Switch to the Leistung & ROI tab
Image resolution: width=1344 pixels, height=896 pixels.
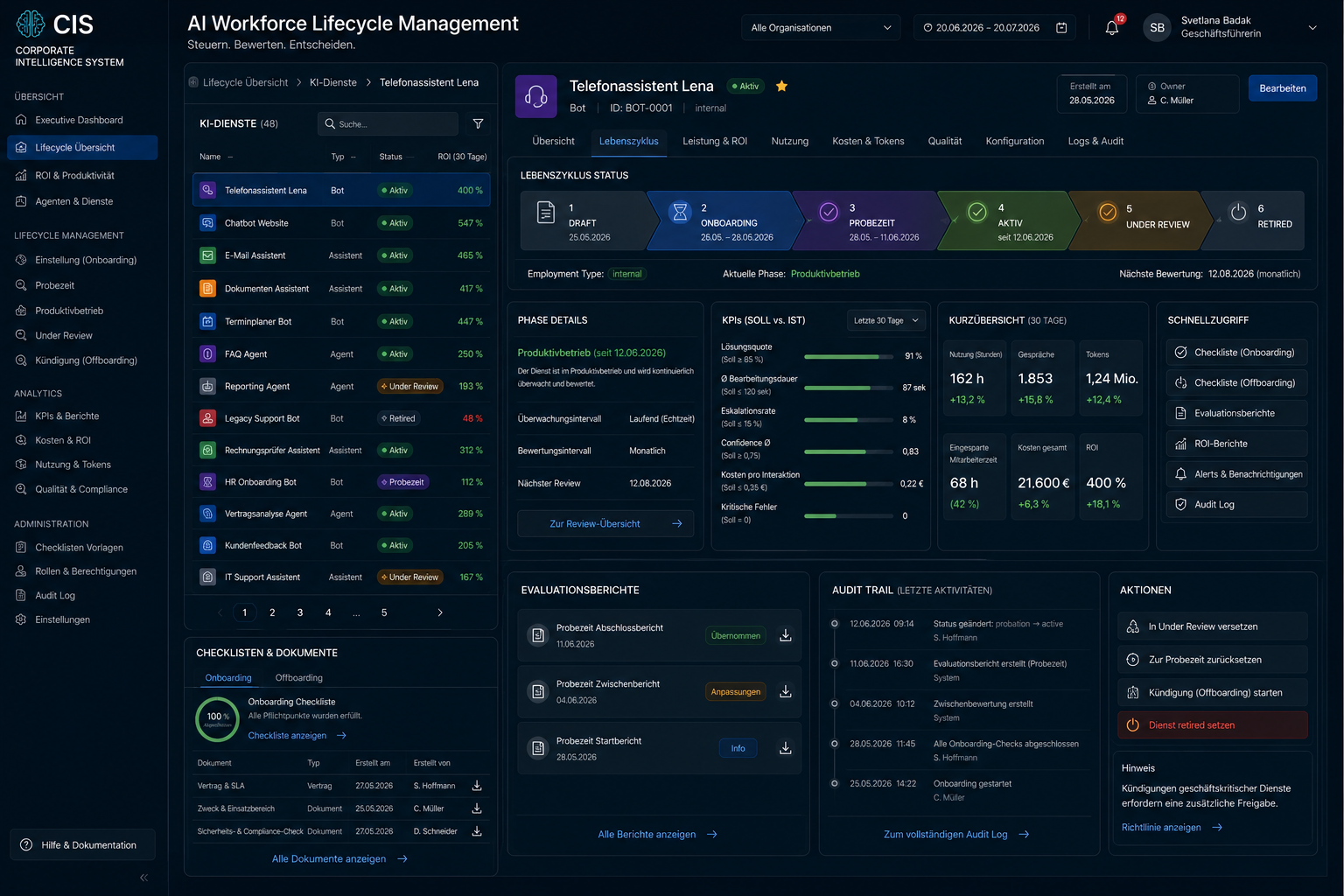pyautogui.click(x=715, y=141)
